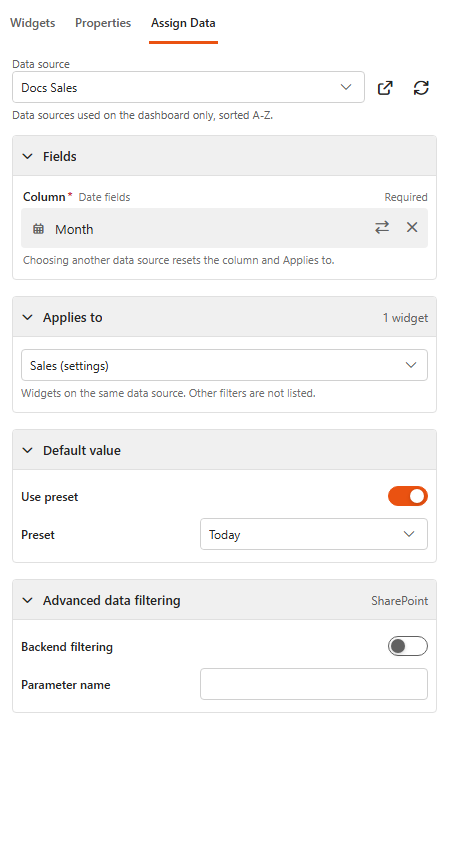Collapse the Advanced data filtering section
Screen dimensions: 449x846
pos(28,601)
